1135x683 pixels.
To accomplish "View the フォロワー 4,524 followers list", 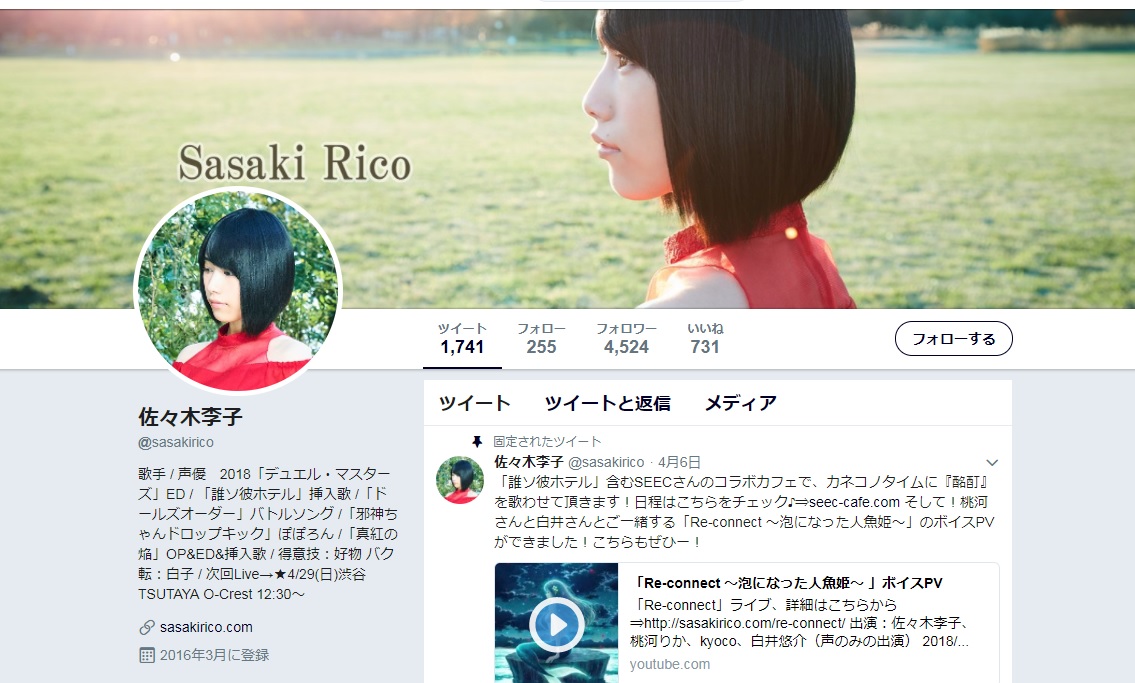I will point(626,339).
